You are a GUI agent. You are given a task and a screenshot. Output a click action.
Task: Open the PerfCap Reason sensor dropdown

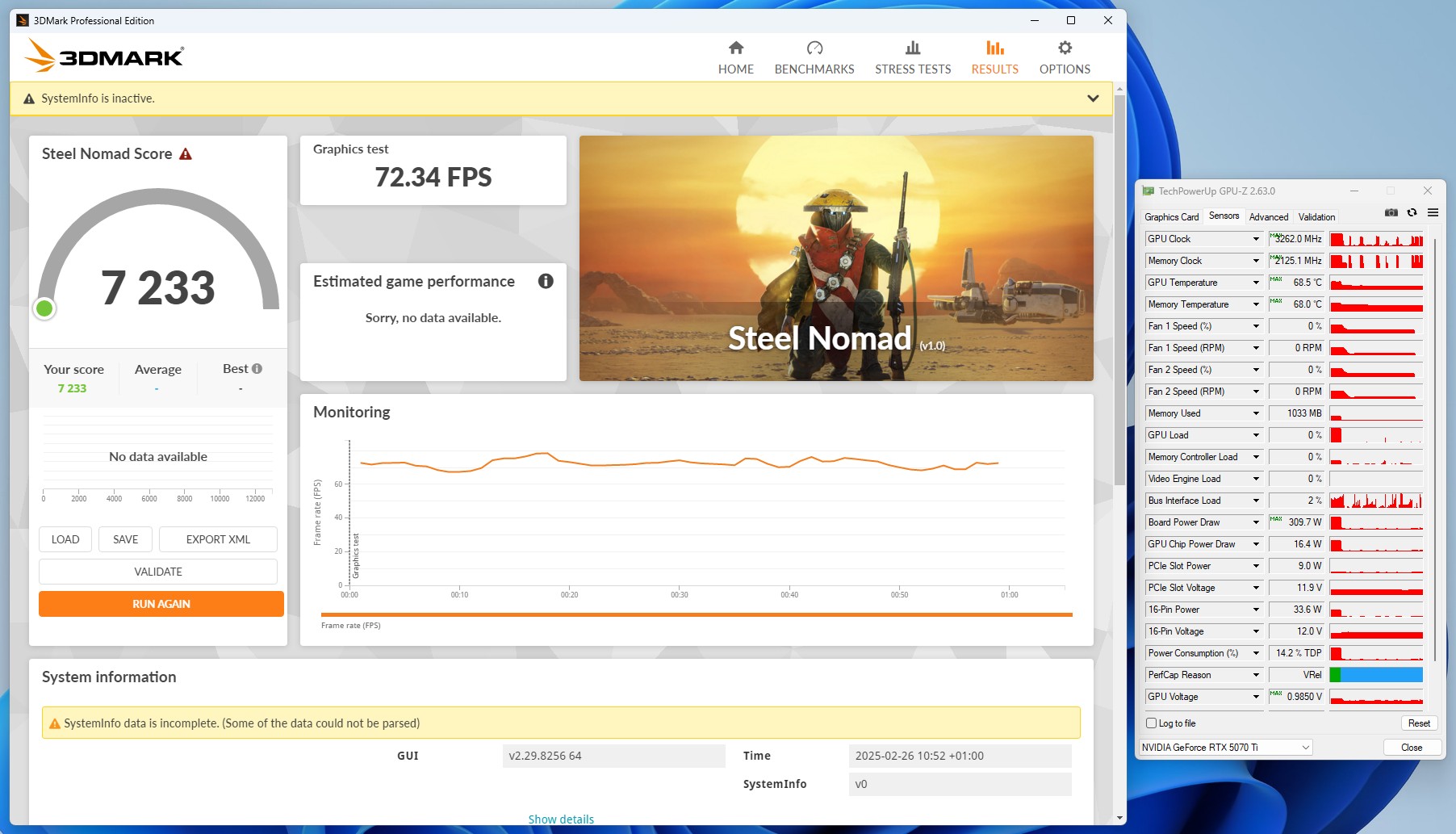(x=1256, y=675)
